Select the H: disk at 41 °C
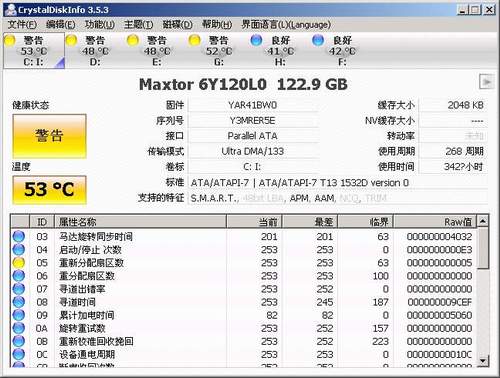 pyautogui.click(x=280, y=51)
